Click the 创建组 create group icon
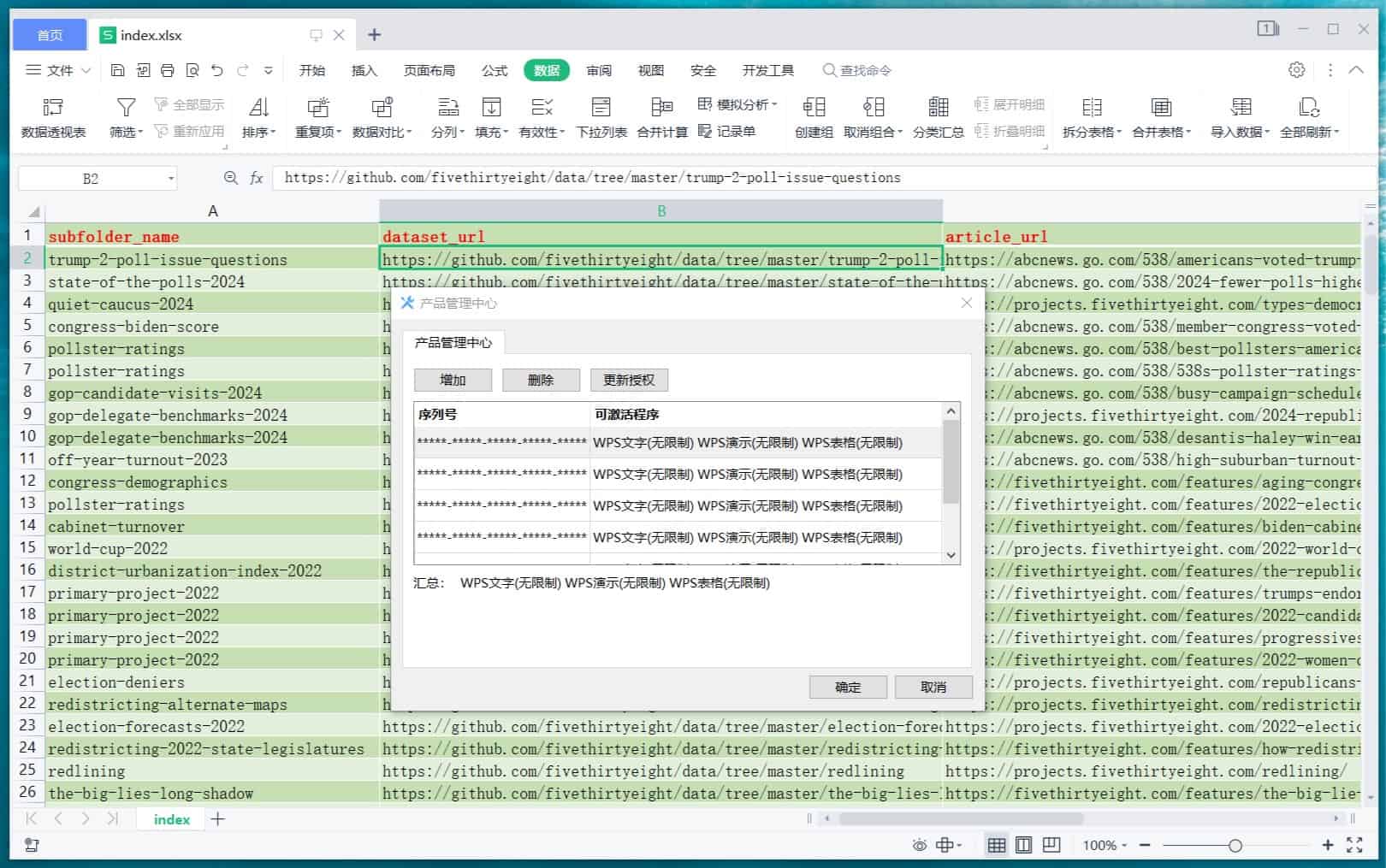The height and width of the screenshot is (868, 1386). click(x=813, y=108)
